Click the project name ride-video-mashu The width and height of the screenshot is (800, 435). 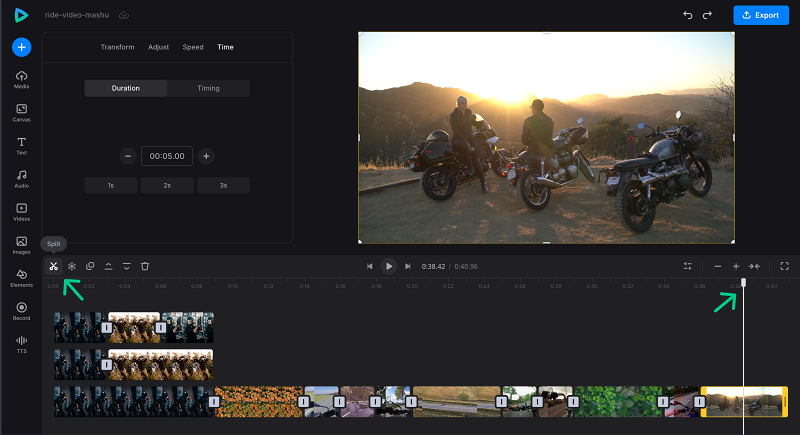77,15
